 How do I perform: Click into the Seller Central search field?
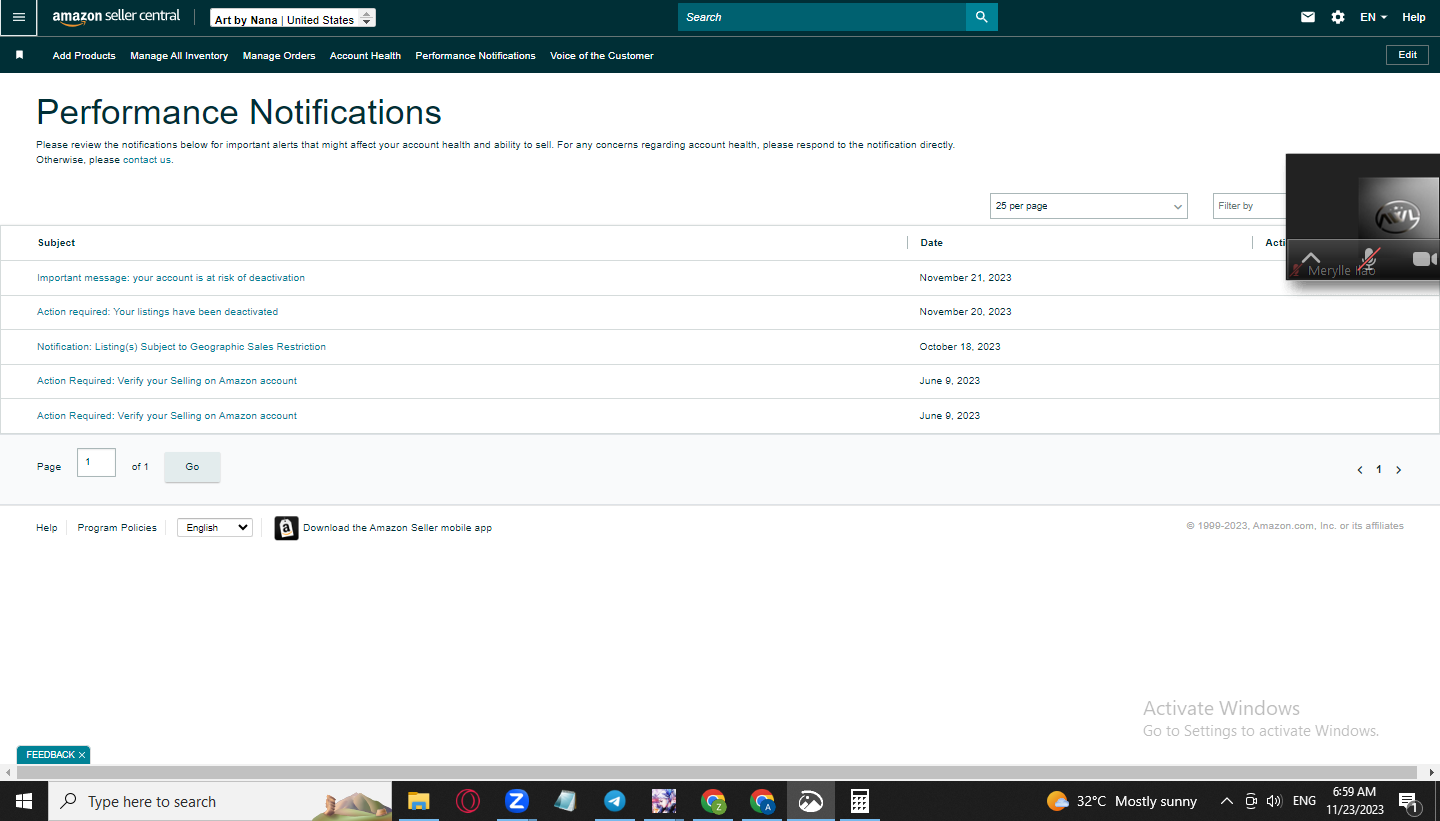(x=822, y=17)
